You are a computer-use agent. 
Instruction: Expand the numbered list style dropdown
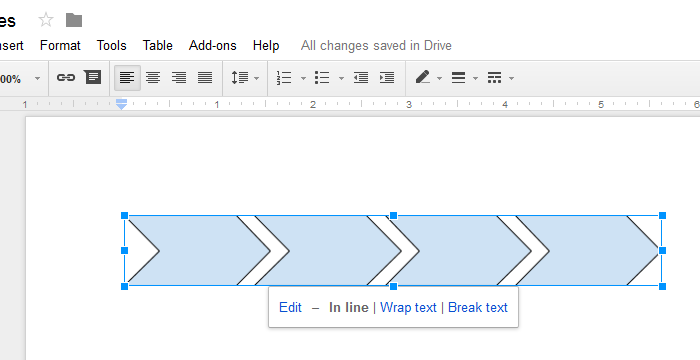[303, 79]
